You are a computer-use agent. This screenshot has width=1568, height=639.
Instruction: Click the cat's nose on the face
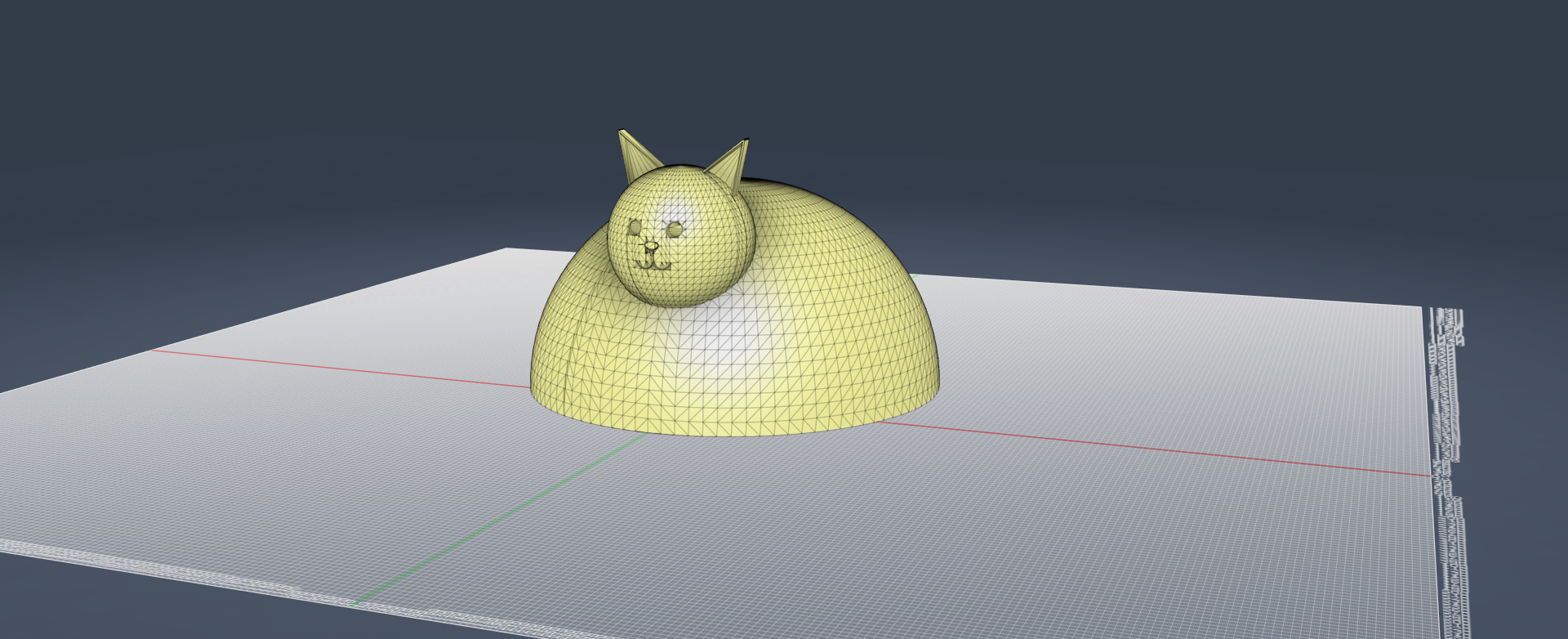coord(651,245)
